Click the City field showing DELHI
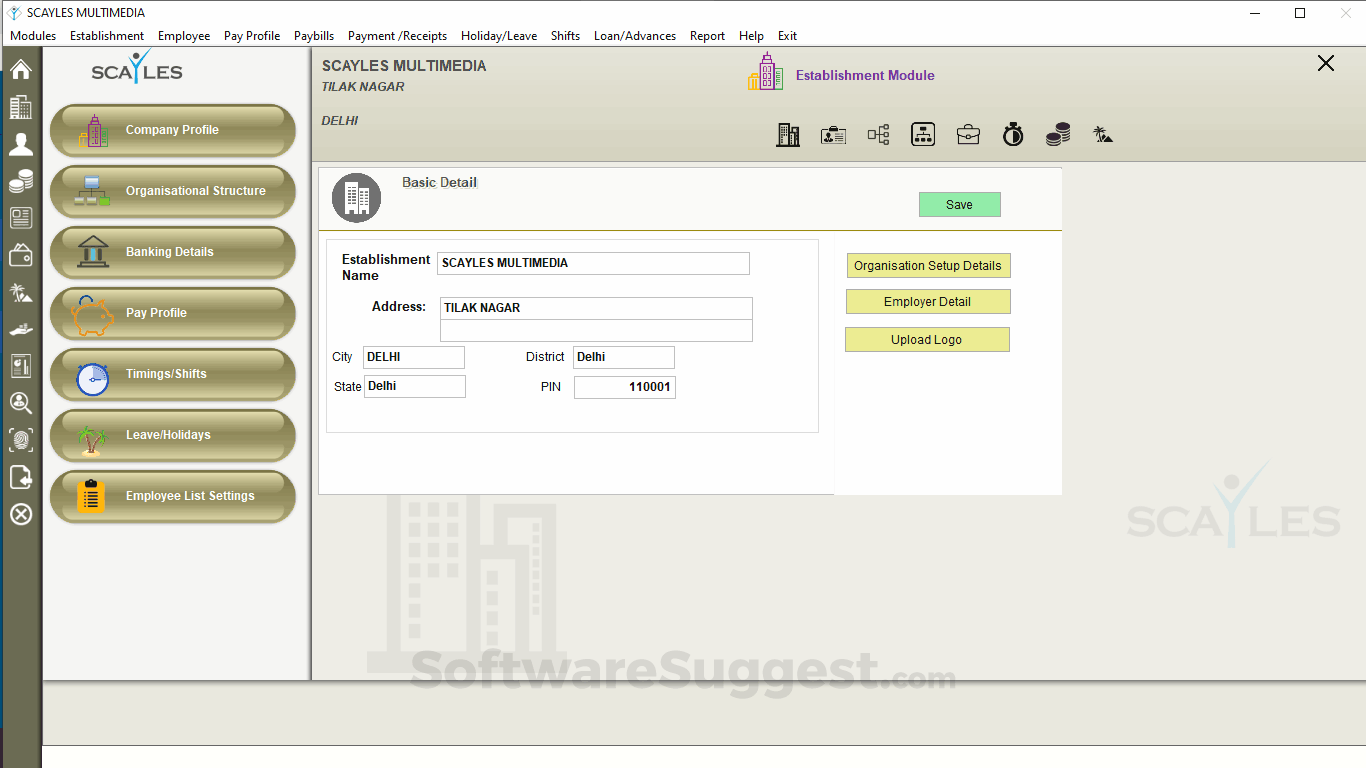This screenshot has width=1366, height=768. pos(414,357)
